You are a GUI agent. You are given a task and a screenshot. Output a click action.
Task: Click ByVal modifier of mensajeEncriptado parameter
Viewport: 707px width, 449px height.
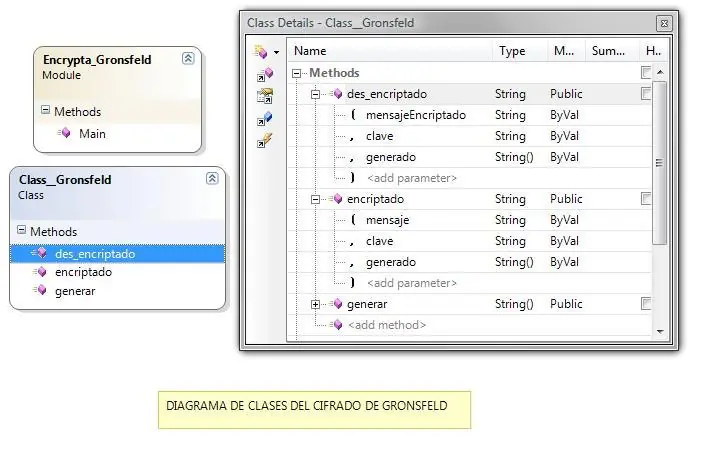click(564, 115)
